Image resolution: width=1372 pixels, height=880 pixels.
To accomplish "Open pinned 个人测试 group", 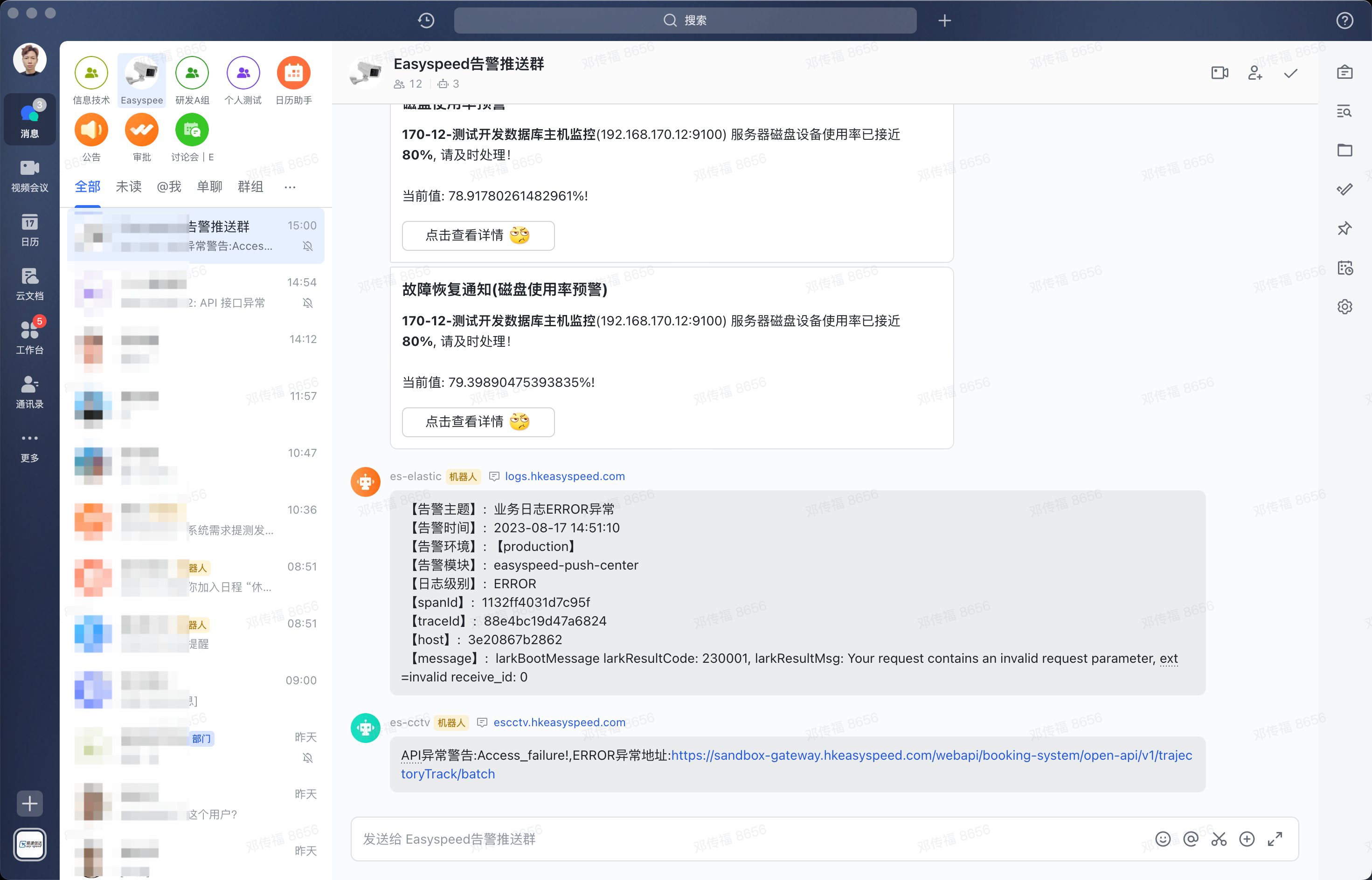I will tap(243, 81).
